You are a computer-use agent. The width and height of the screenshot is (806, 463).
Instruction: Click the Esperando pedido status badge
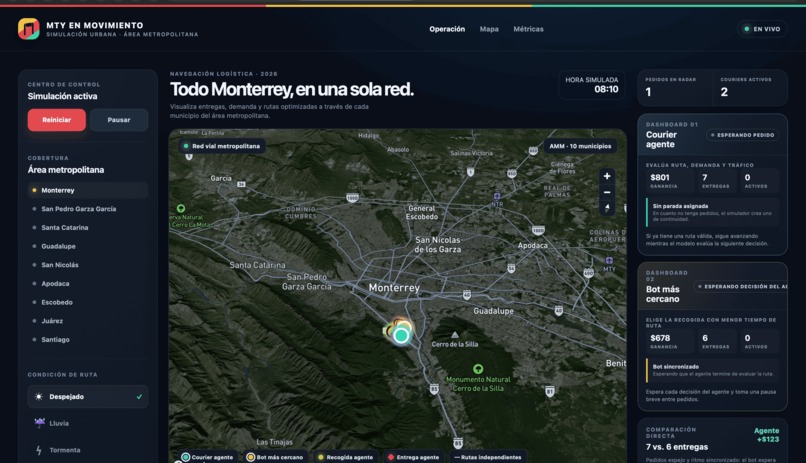click(742, 135)
